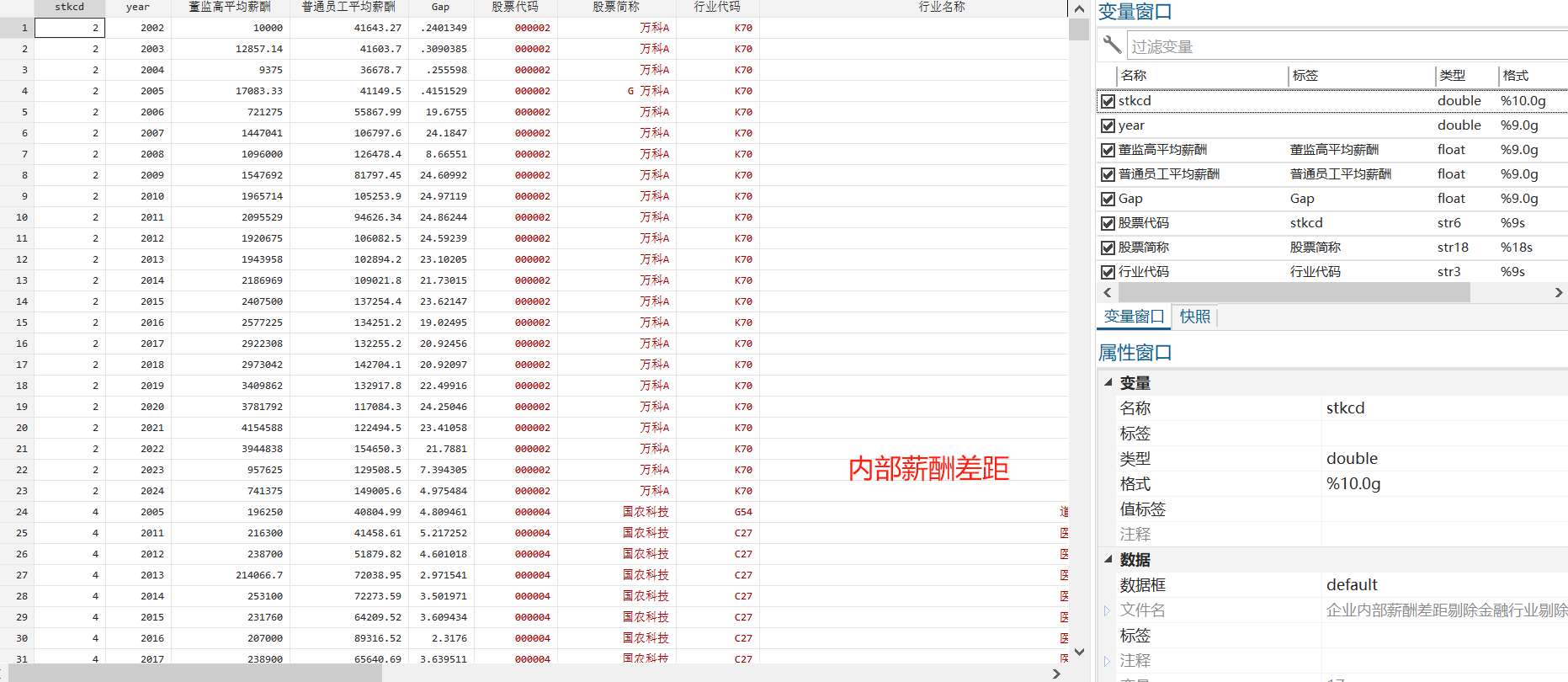1568x682 pixels.
Task: Toggle the 普通员工平均薪酬 variable checkbox
Action: 1108,174
